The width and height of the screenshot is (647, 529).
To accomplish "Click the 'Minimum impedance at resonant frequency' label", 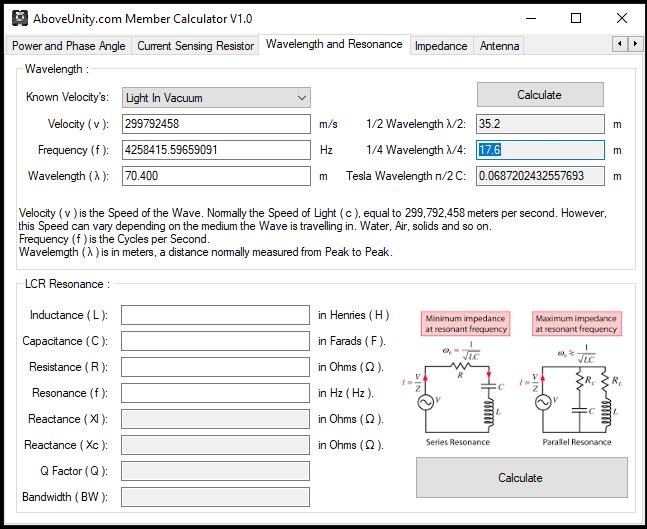I will [x=465, y=324].
